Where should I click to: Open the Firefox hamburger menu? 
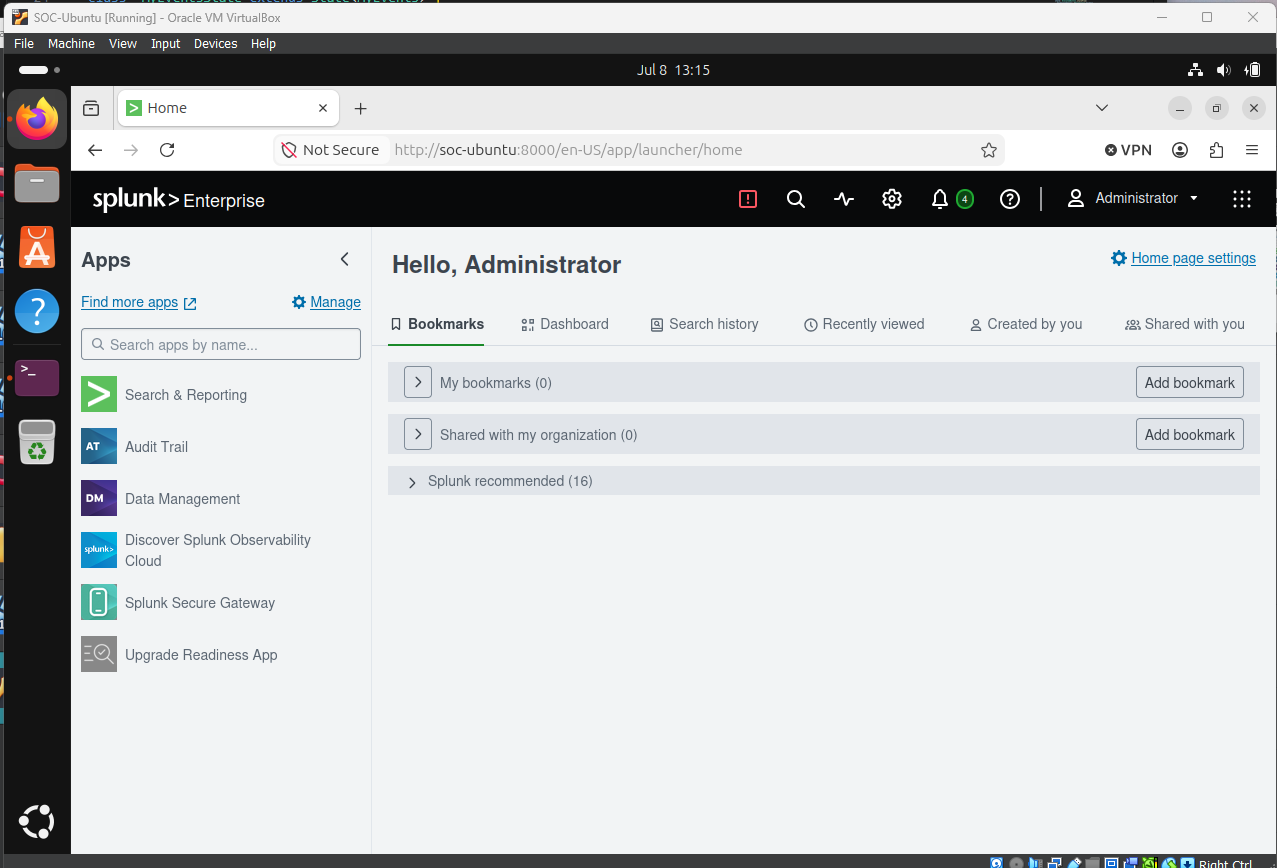pyautogui.click(x=1252, y=150)
